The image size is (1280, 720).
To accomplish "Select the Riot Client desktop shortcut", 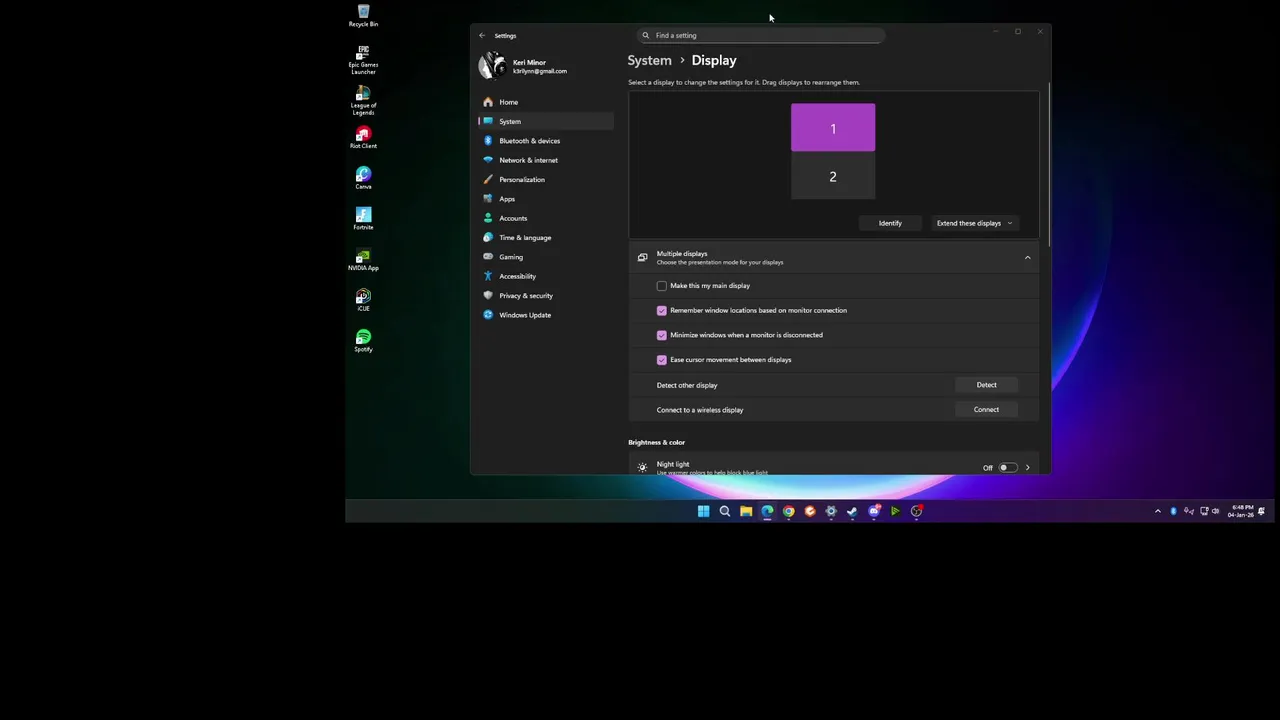I will (363, 138).
